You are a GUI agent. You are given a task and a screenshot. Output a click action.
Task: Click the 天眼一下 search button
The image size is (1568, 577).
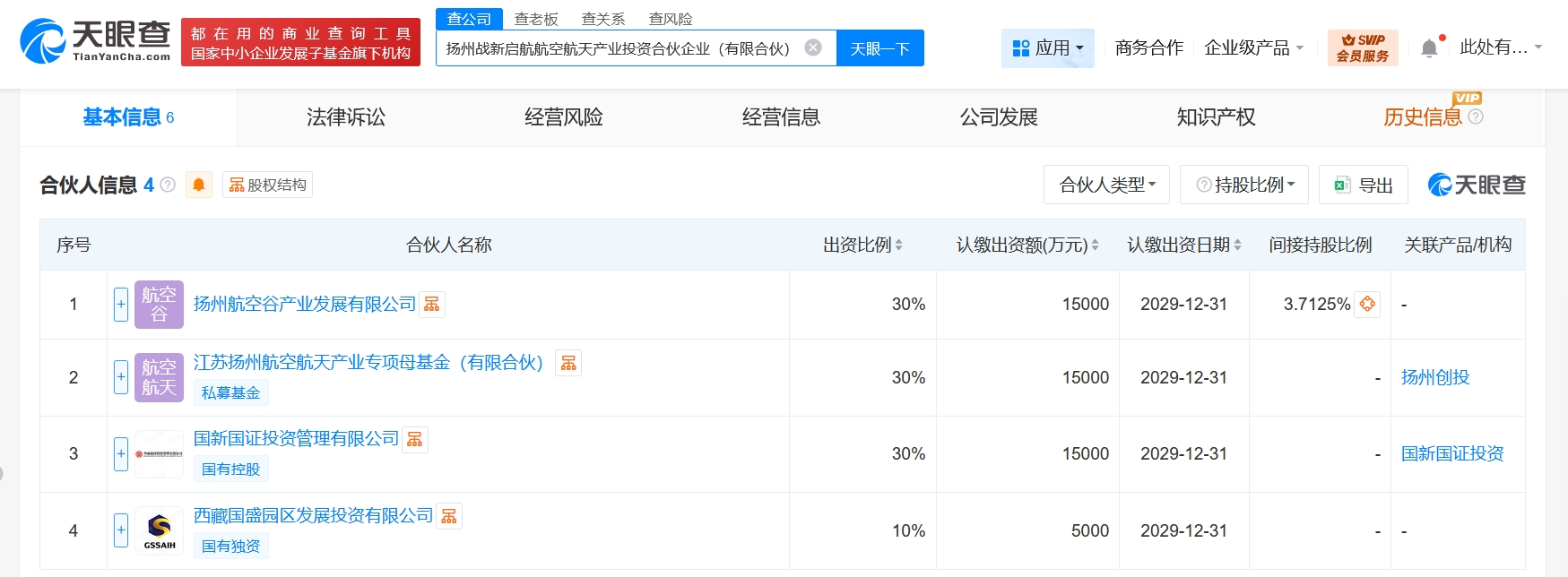tap(879, 48)
